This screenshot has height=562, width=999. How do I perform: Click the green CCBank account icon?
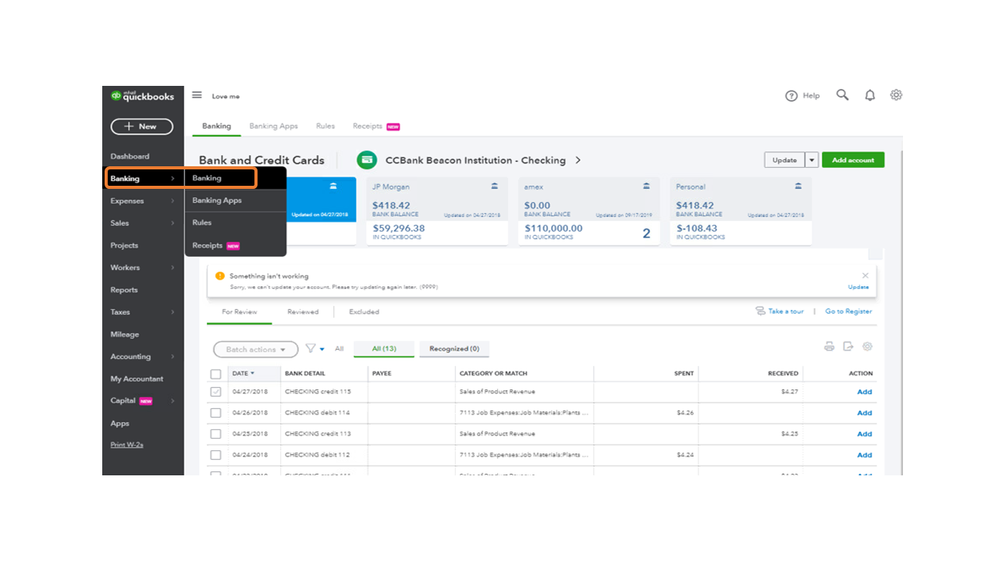coord(367,160)
